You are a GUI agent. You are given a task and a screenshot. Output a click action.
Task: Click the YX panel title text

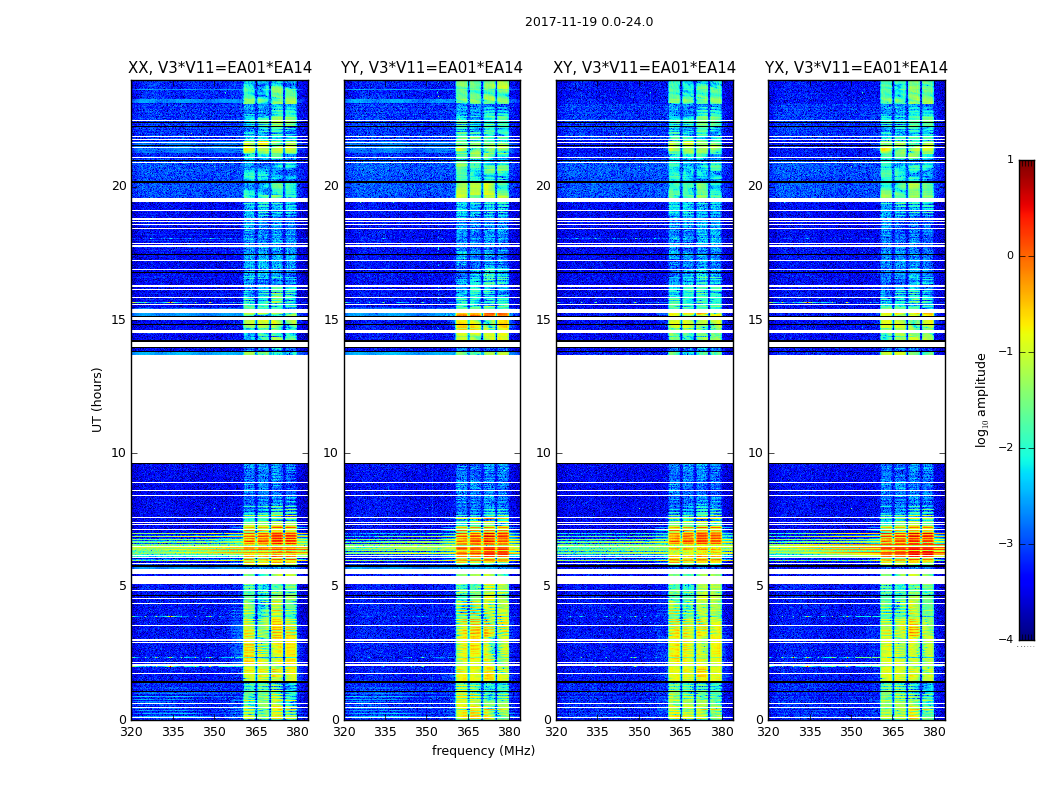point(856,68)
